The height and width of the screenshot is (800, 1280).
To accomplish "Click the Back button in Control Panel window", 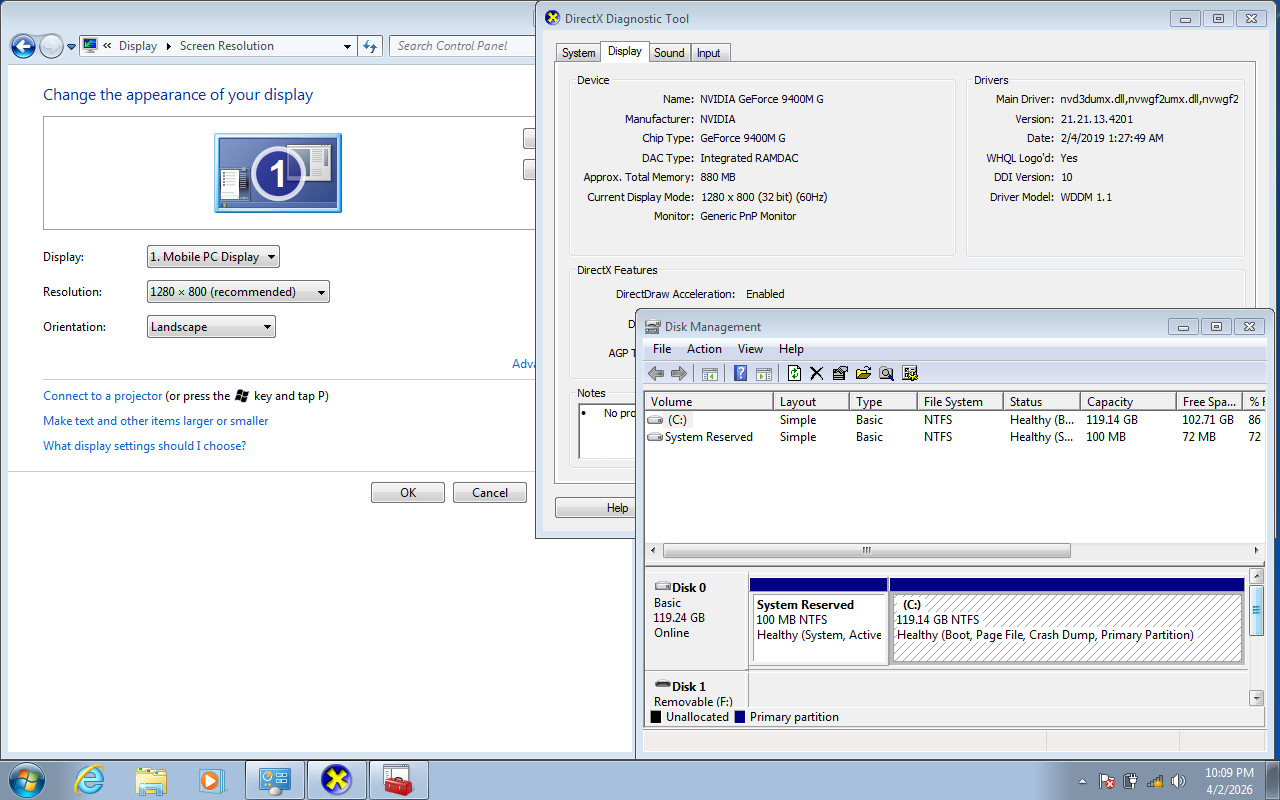I will pos(23,46).
